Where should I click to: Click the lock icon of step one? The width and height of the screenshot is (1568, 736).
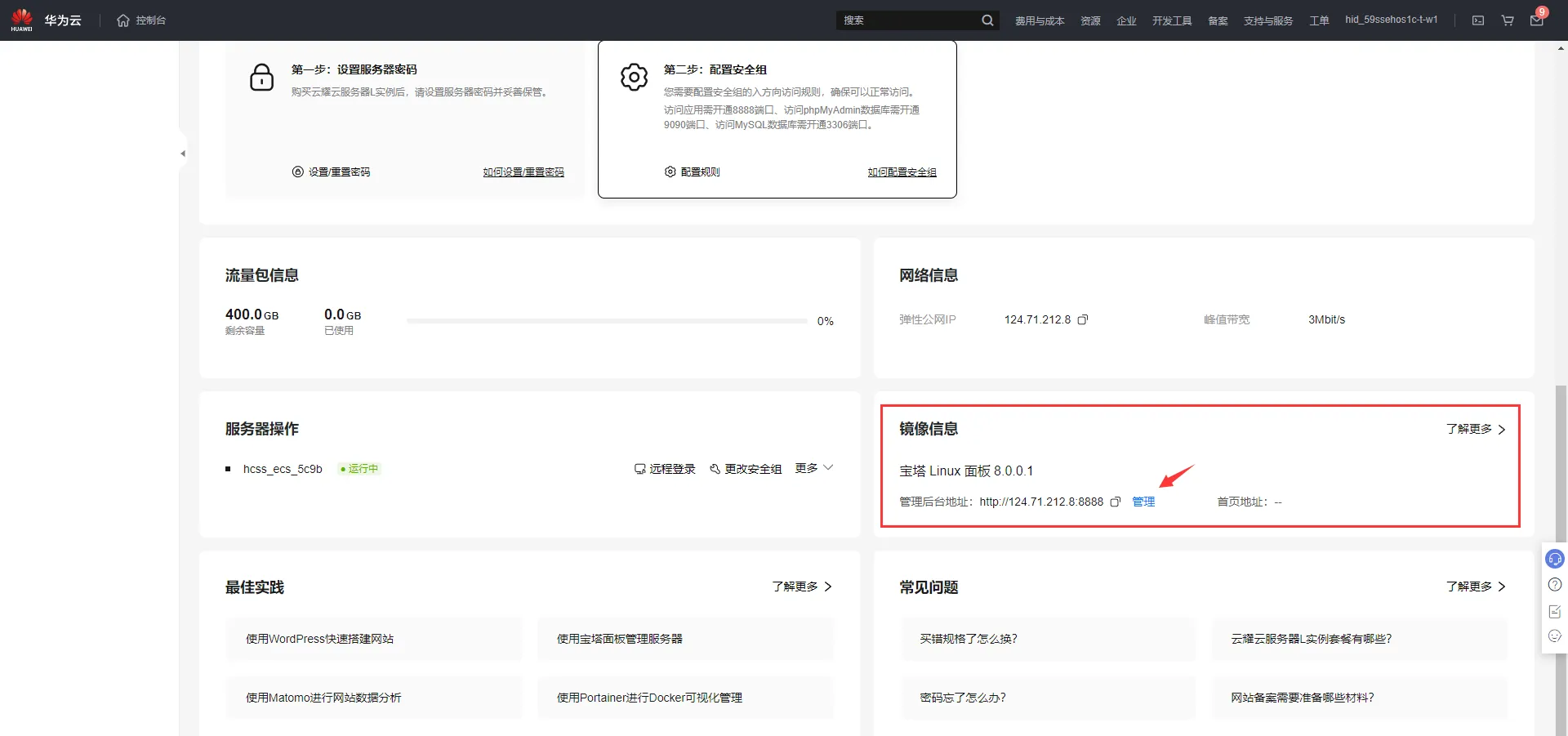[x=261, y=78]
